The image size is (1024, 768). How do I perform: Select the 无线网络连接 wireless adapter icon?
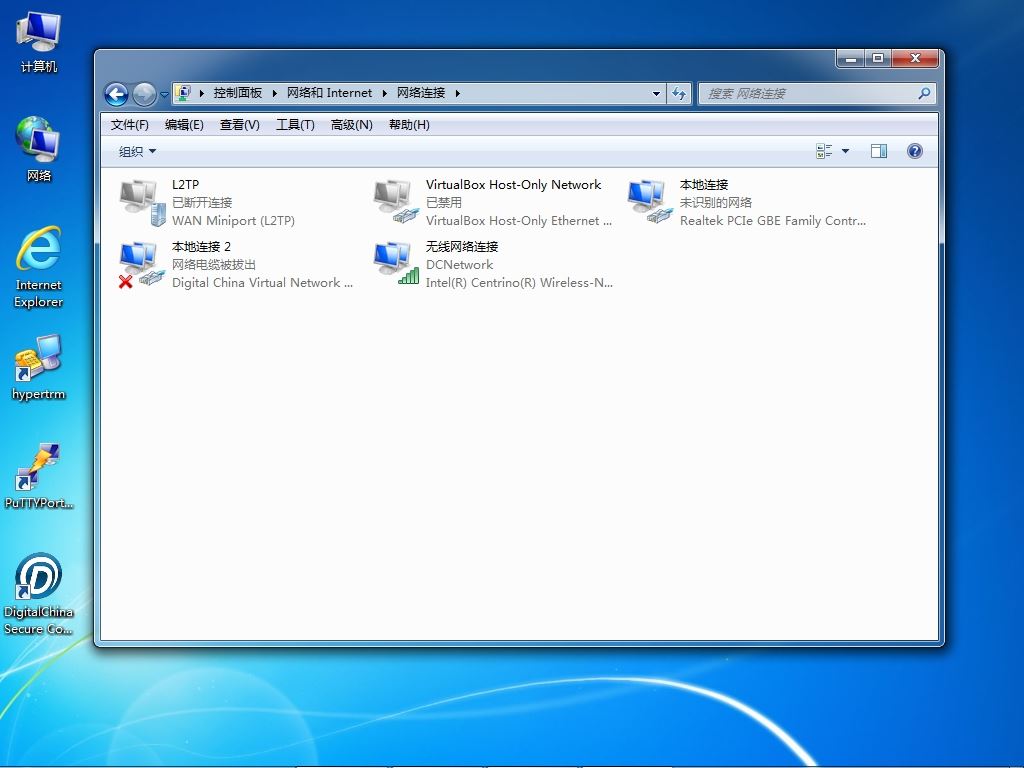point(396,264)
